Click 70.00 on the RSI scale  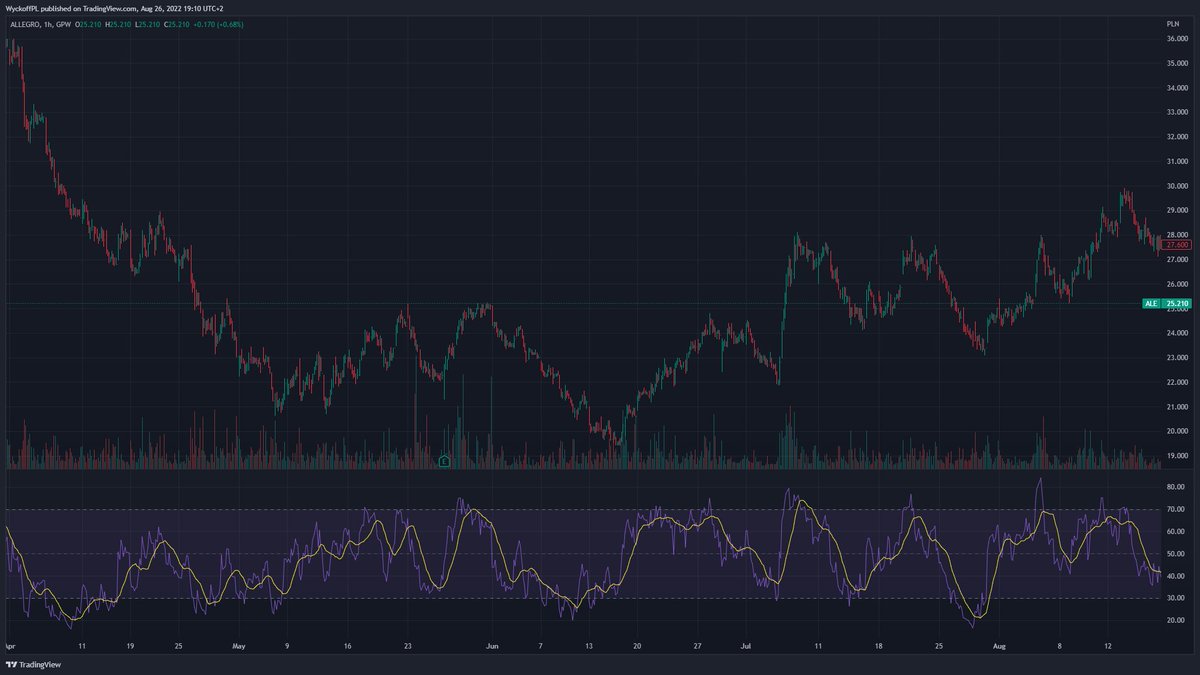1175,510
